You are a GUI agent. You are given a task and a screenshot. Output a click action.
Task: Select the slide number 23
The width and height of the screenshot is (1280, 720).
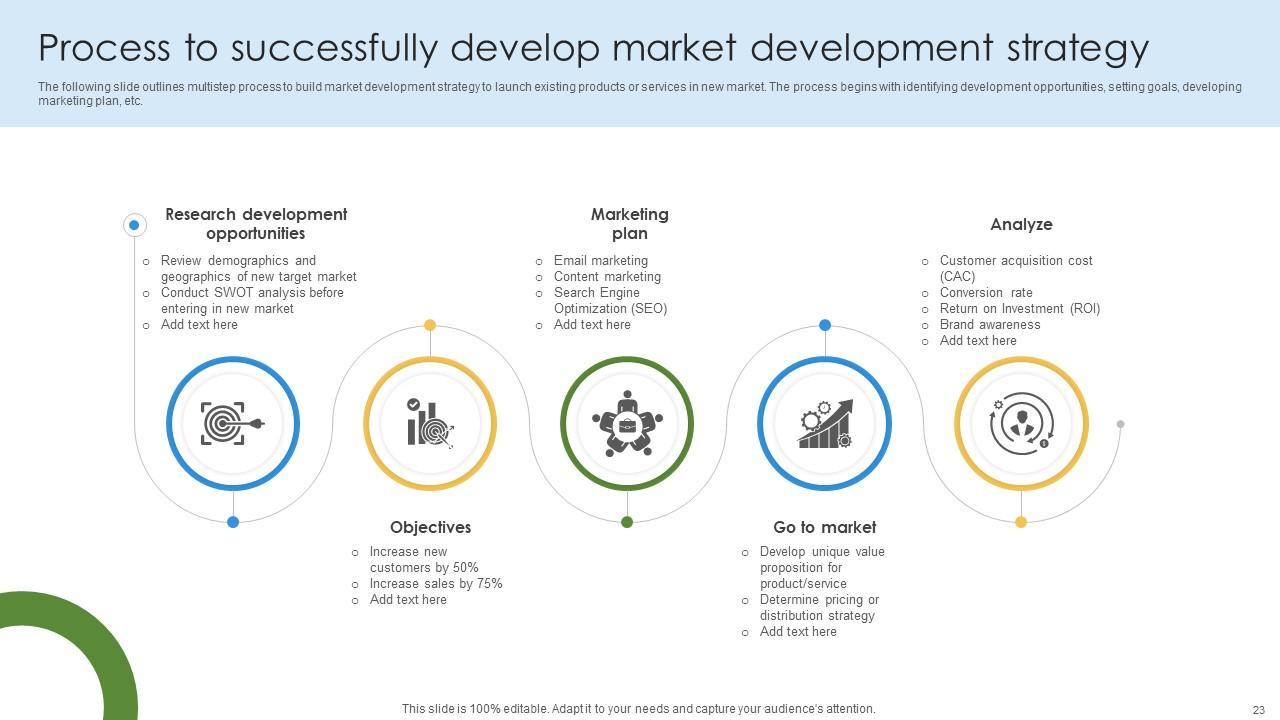pyautogui.click(x=1258, y=710)
